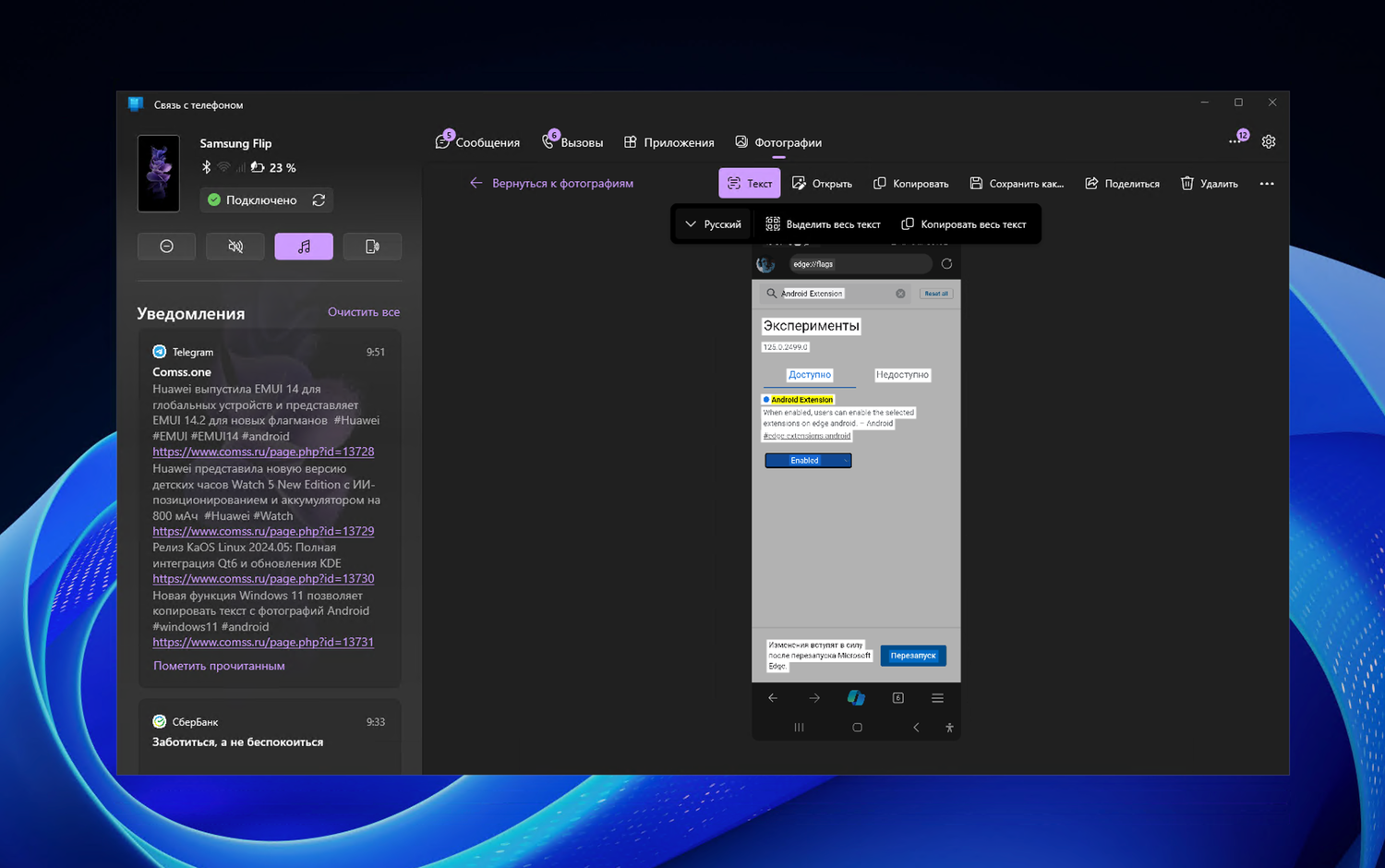This screenshot has width=1385, height=868.
Task: Open the comss.ru link ending id=13728
Action: pos(263,452)
